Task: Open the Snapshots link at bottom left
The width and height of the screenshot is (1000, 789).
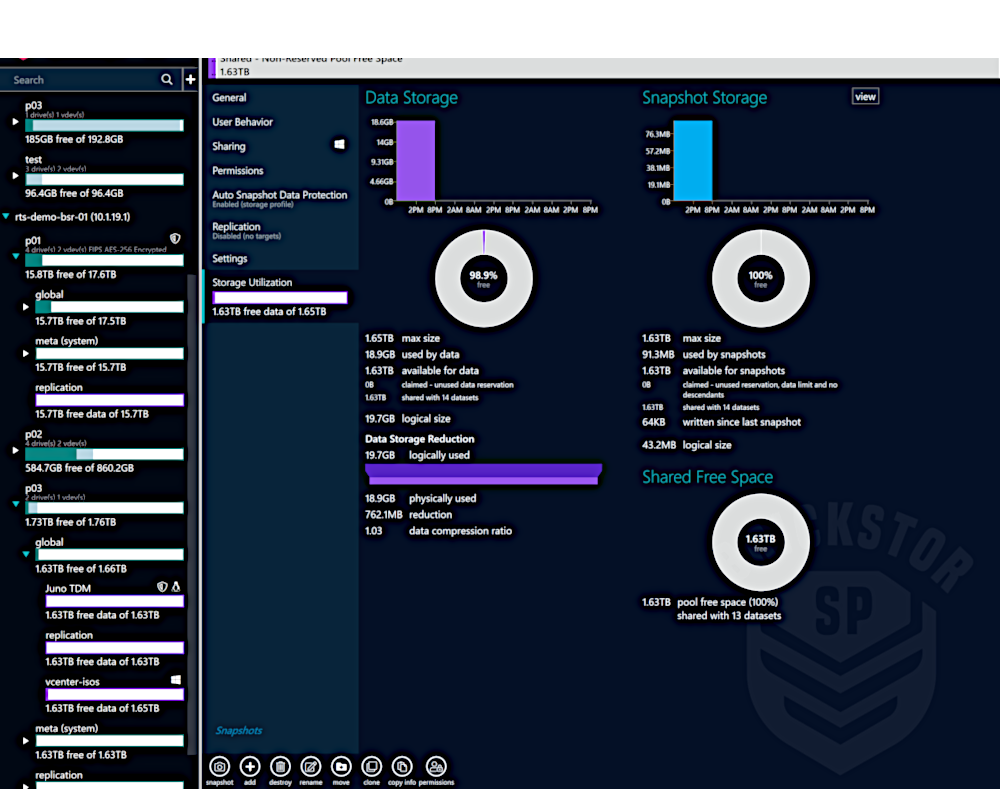Action: (238, 730)
